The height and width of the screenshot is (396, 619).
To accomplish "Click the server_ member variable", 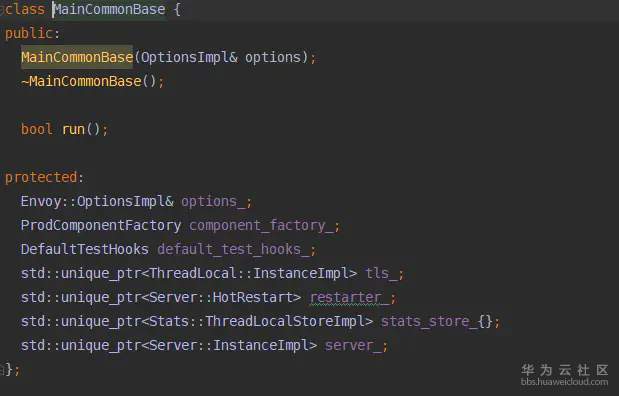I will pyautogui.click(x=353, y=345).
